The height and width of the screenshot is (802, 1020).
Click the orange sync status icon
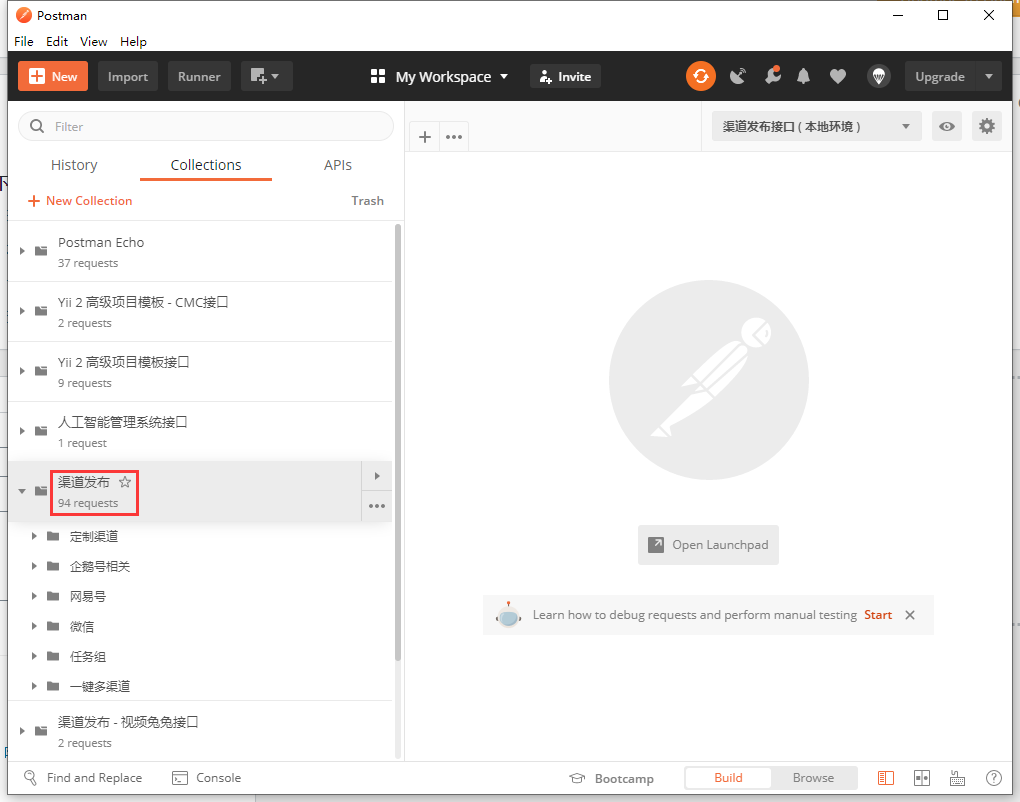(701, 77)
